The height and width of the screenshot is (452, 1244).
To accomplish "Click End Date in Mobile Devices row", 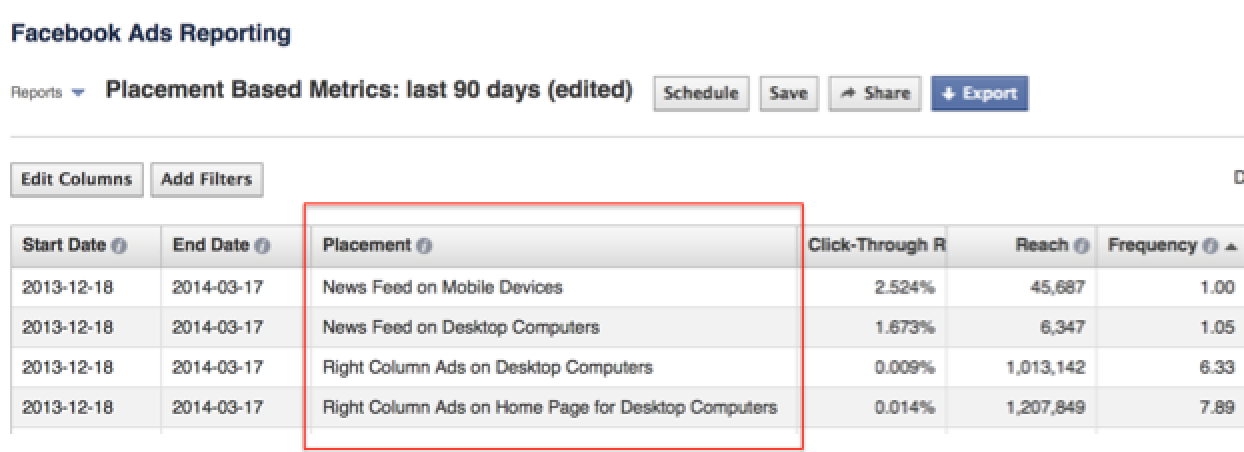I will click(x=218, y=287).
